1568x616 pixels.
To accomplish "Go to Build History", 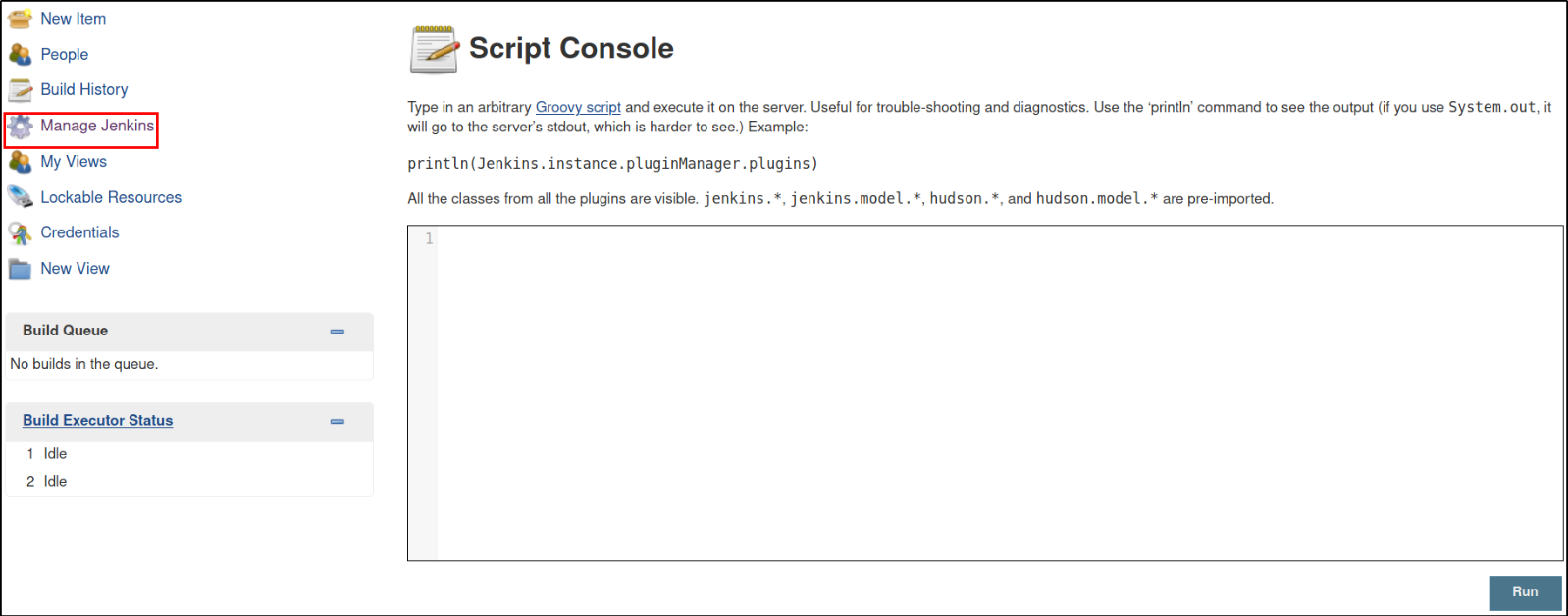I will coord(84,89).
